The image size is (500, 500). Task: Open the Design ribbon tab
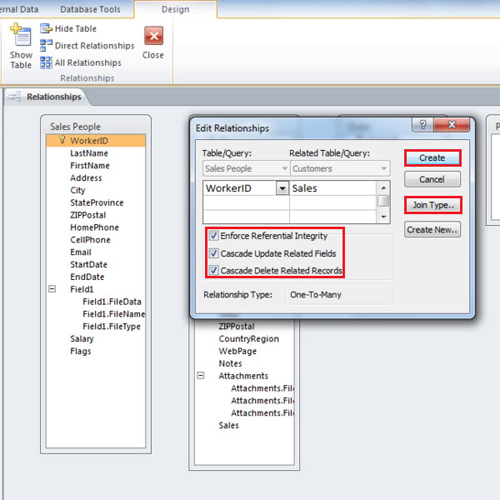click(175, 9)
